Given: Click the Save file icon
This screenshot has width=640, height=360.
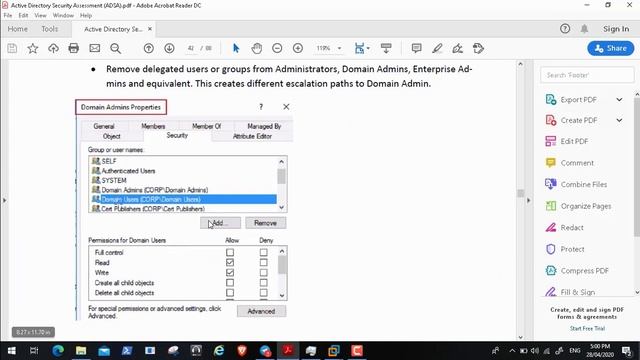Looking at the screenshot, I should coord(12,48).
